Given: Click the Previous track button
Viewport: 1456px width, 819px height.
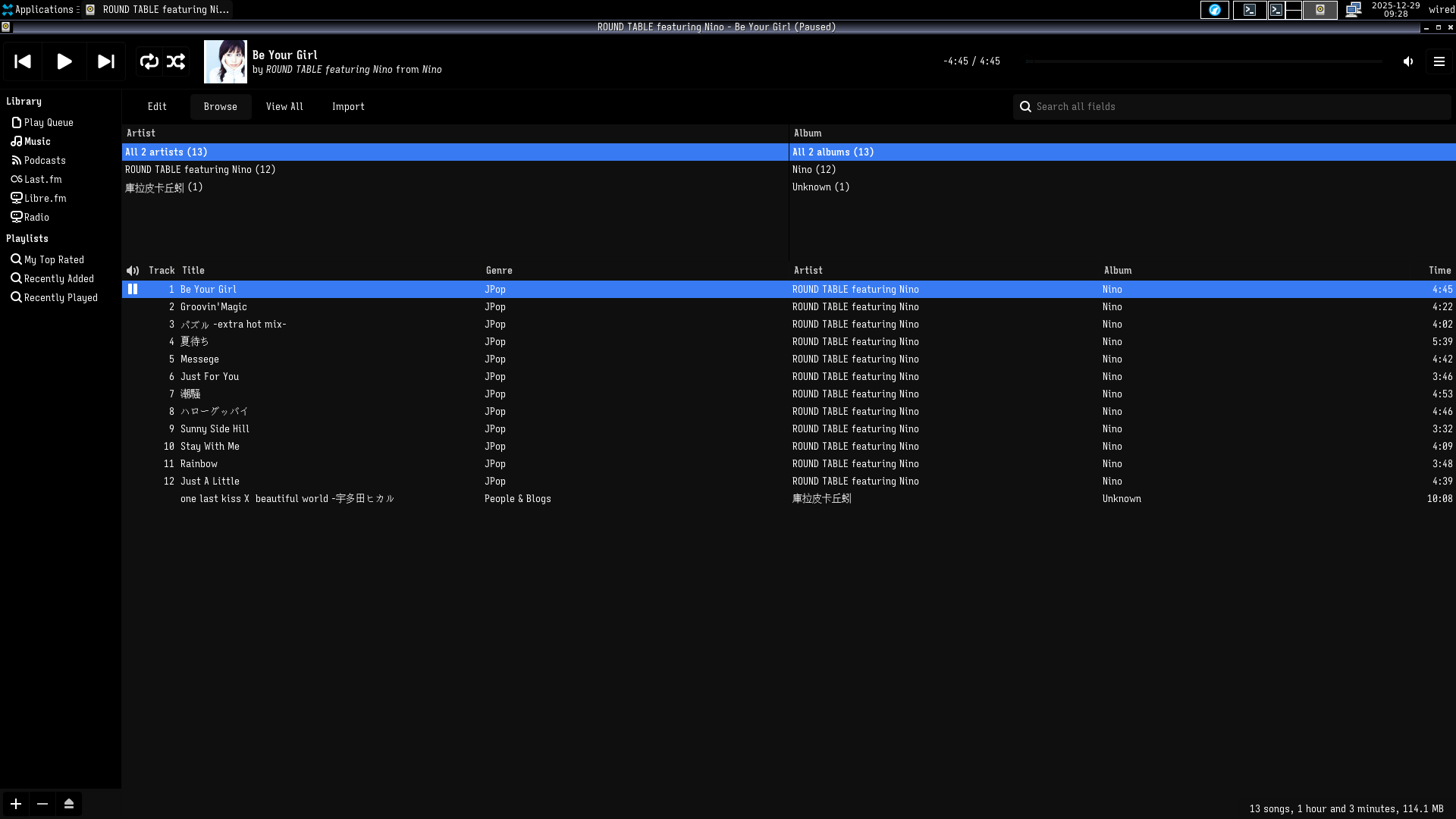Looking at the screenshot, I should pos(23,61).
